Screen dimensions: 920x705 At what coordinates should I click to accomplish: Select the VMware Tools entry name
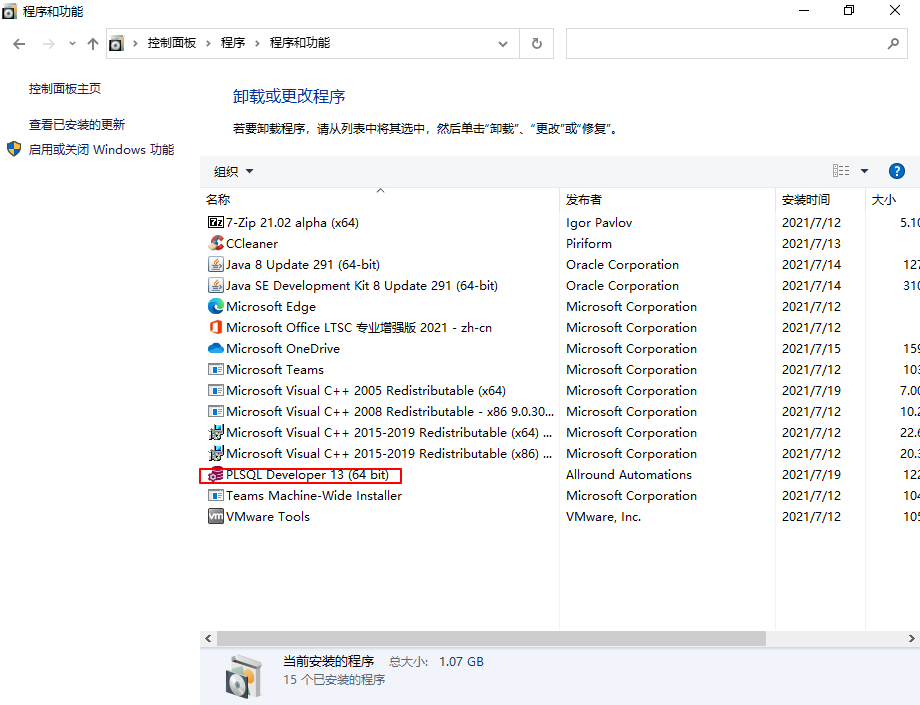pyautogui.click(x=268, y=517)
